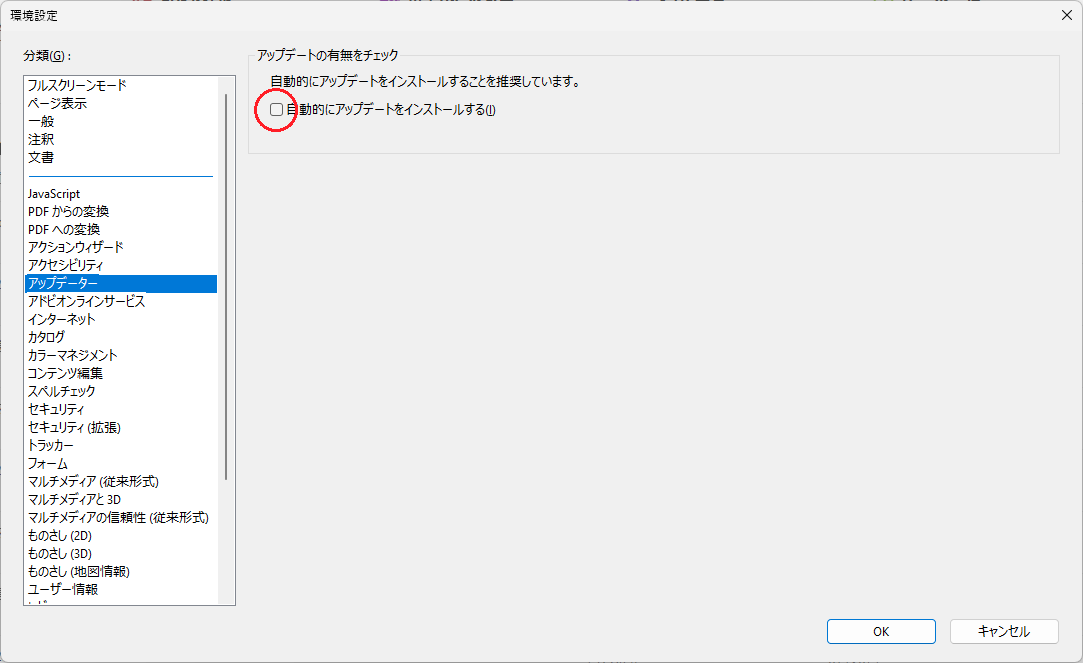Open カラーマネジメント settings
Image resolution: width=1083 pixels, height=663 pixels.
point(121,355)
